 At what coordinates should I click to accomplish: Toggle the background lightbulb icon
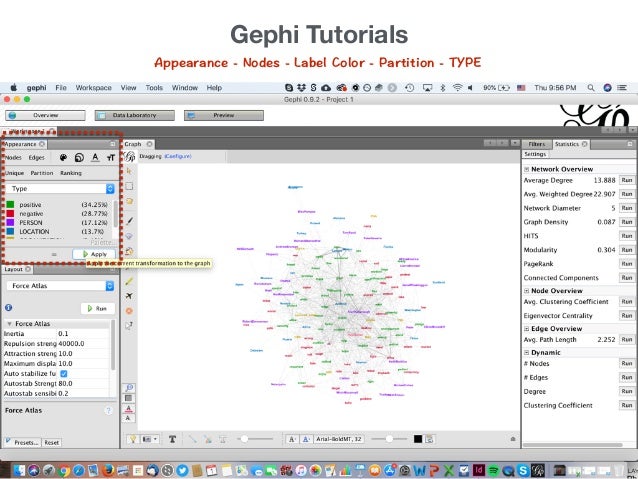coord(133,439)
